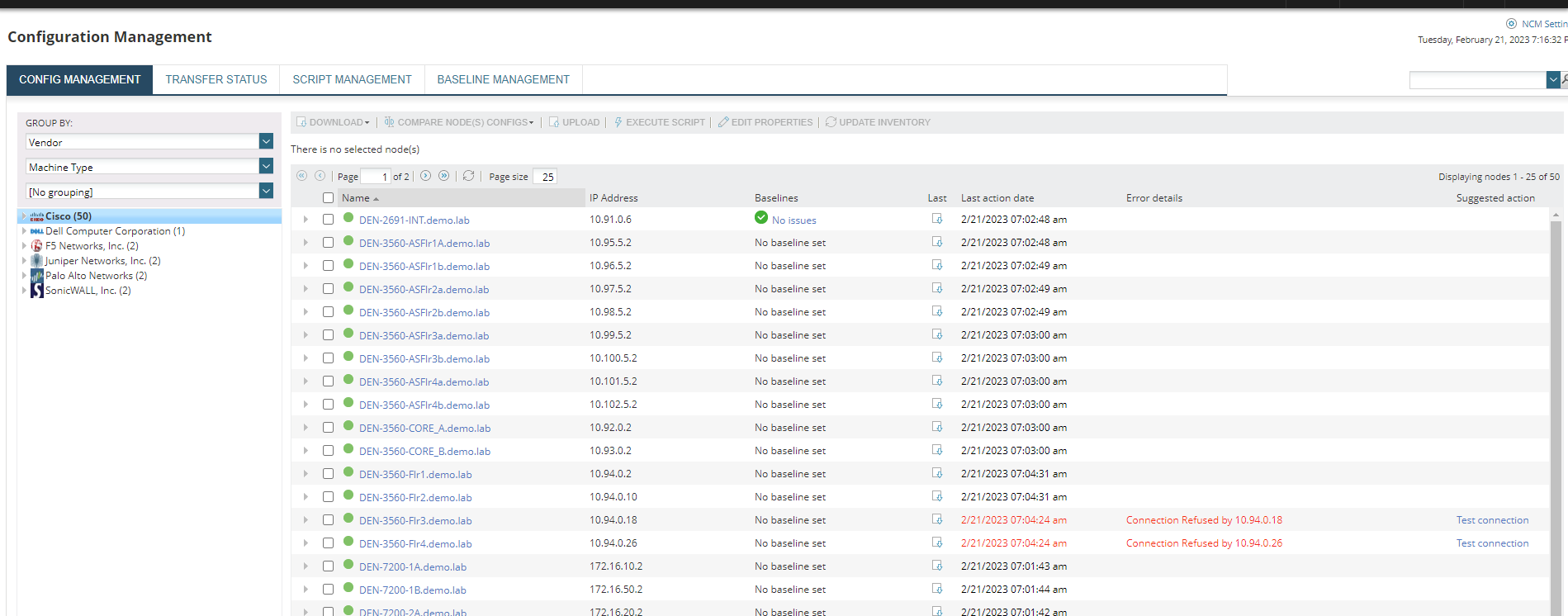
Task: Open last config icon for DEN-7200-1A.demo.lab
Action: coord(937,566)
